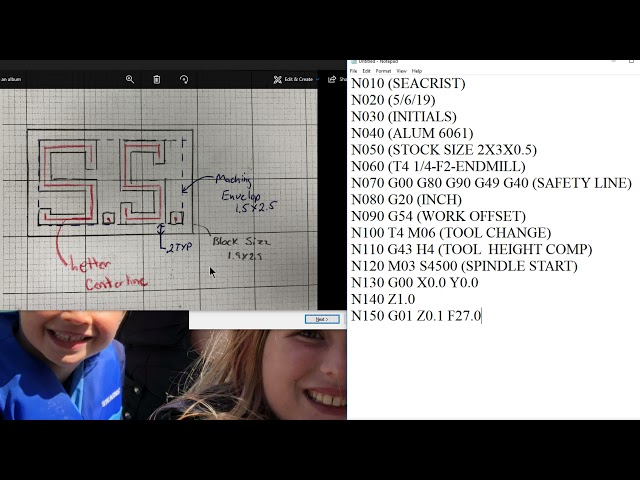The height and width of the screenshot is (480, 640).
Task: Click the line N140 Z1.0
Action: coord(383,299)
